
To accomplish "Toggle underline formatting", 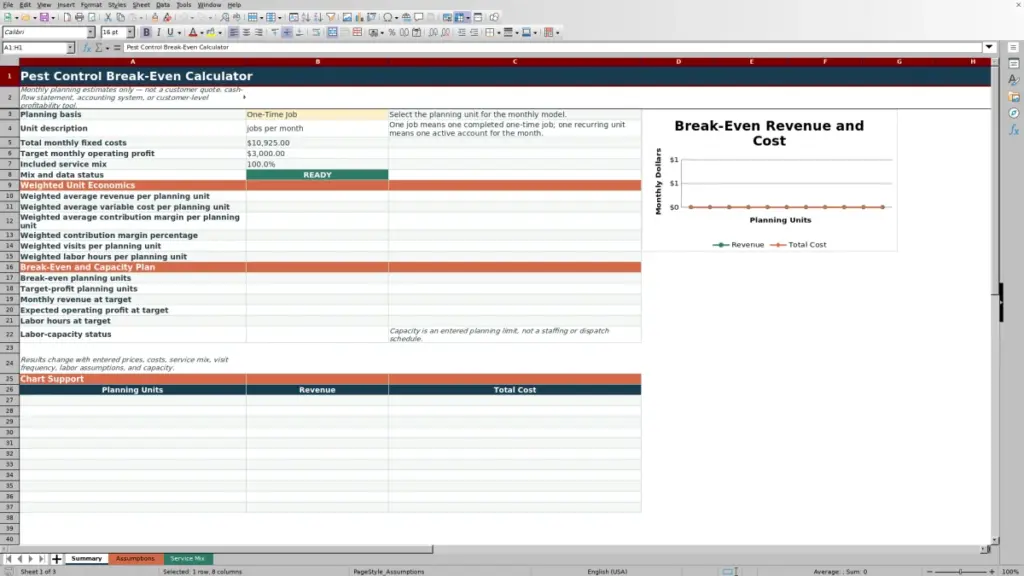I will (171, 32).
